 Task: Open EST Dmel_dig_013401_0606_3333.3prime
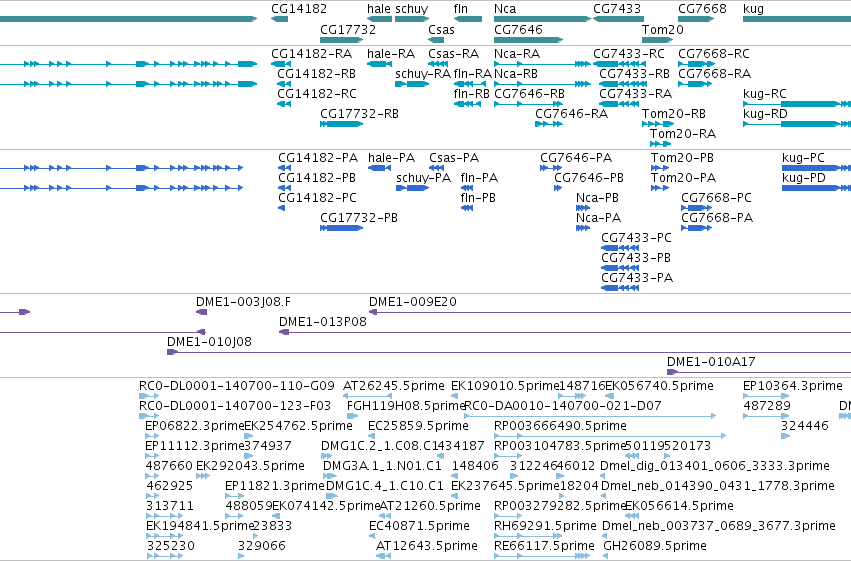(x=715, y=467)
